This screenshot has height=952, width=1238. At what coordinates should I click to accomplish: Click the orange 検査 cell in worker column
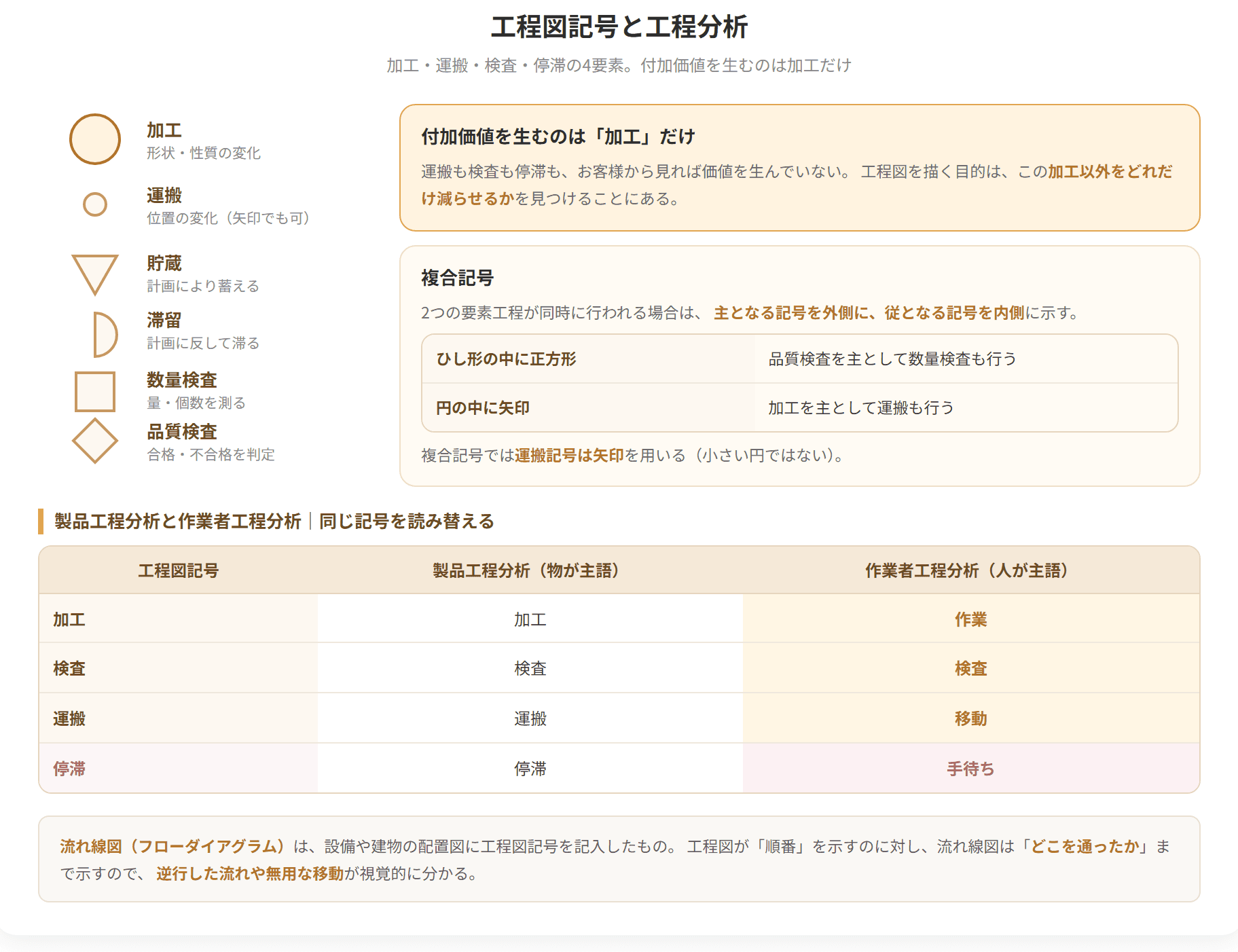[970, 668]
